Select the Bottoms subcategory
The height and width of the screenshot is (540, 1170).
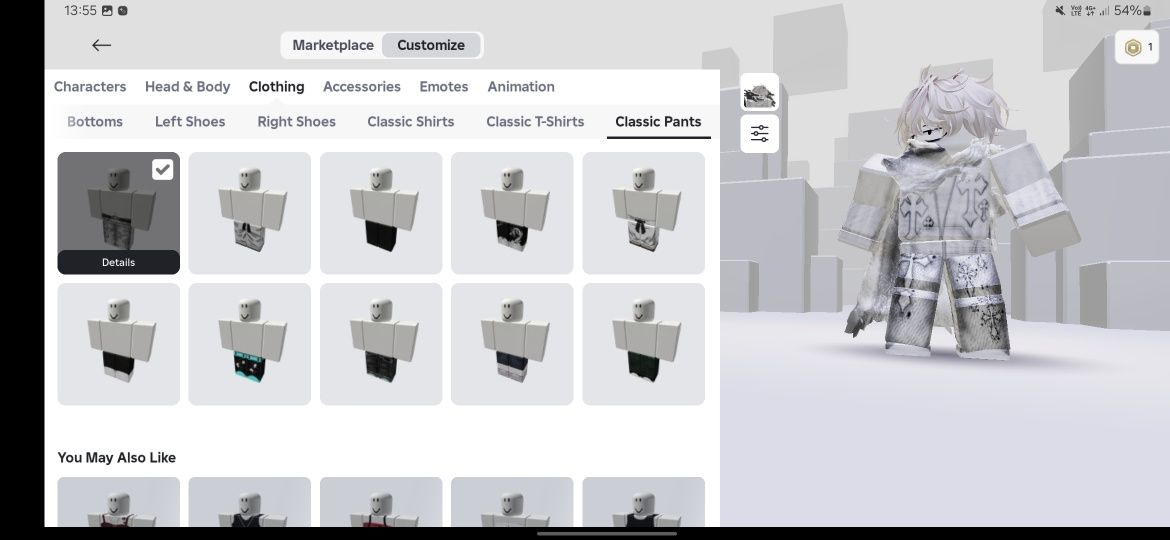point(95,122)
